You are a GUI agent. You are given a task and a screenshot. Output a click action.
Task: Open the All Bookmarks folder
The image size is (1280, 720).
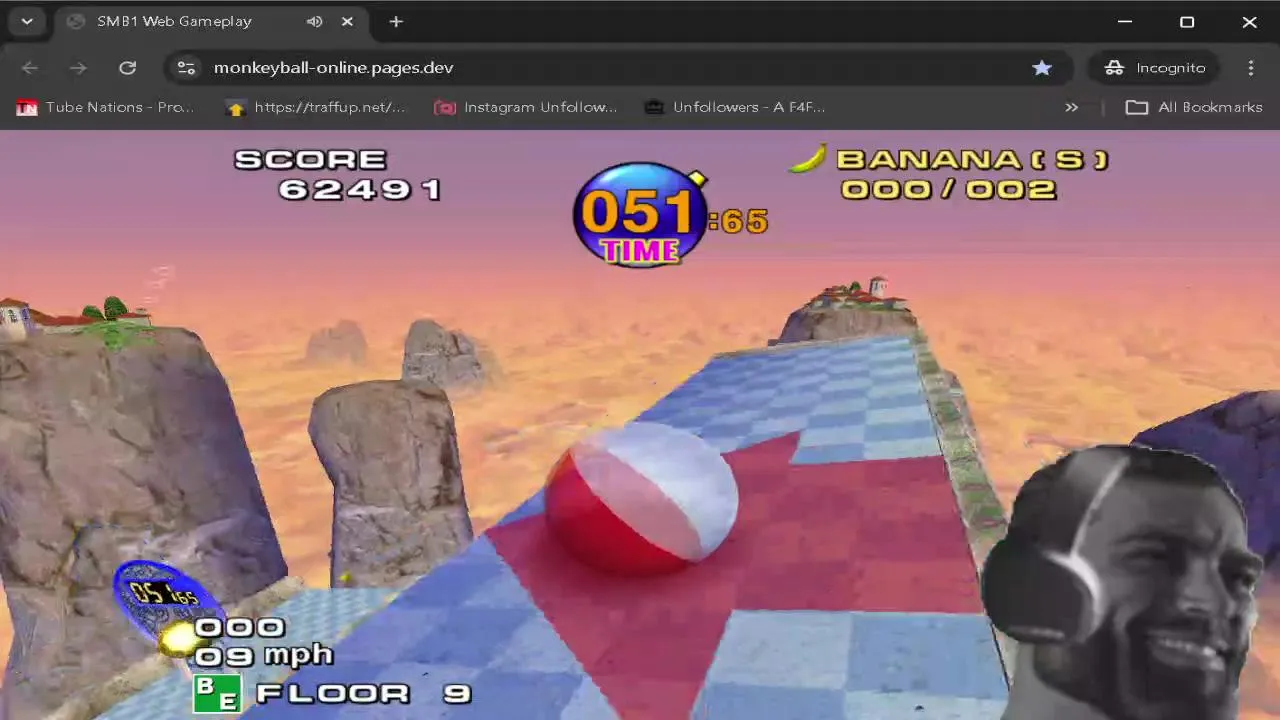[1194, 107]
